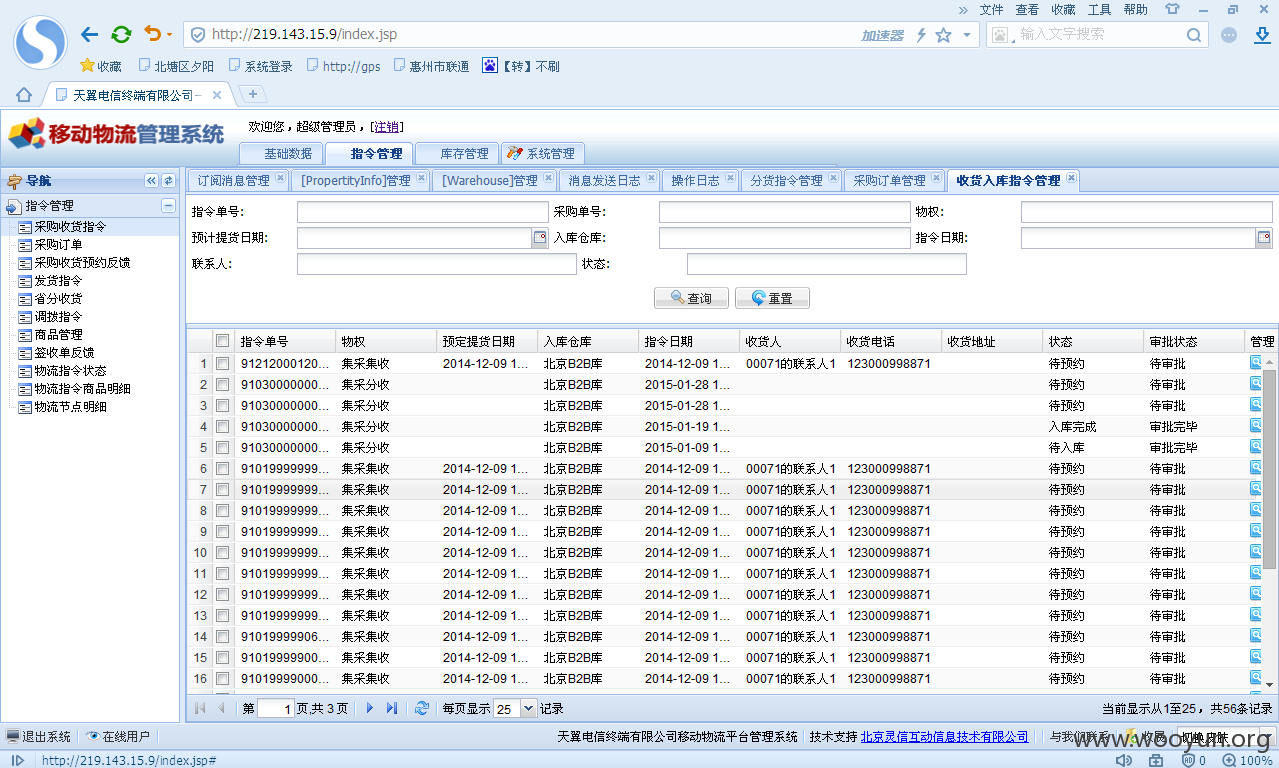
Task: Click the Baidu paw bookmark 【转】不刷
Action: click(521, 66)
